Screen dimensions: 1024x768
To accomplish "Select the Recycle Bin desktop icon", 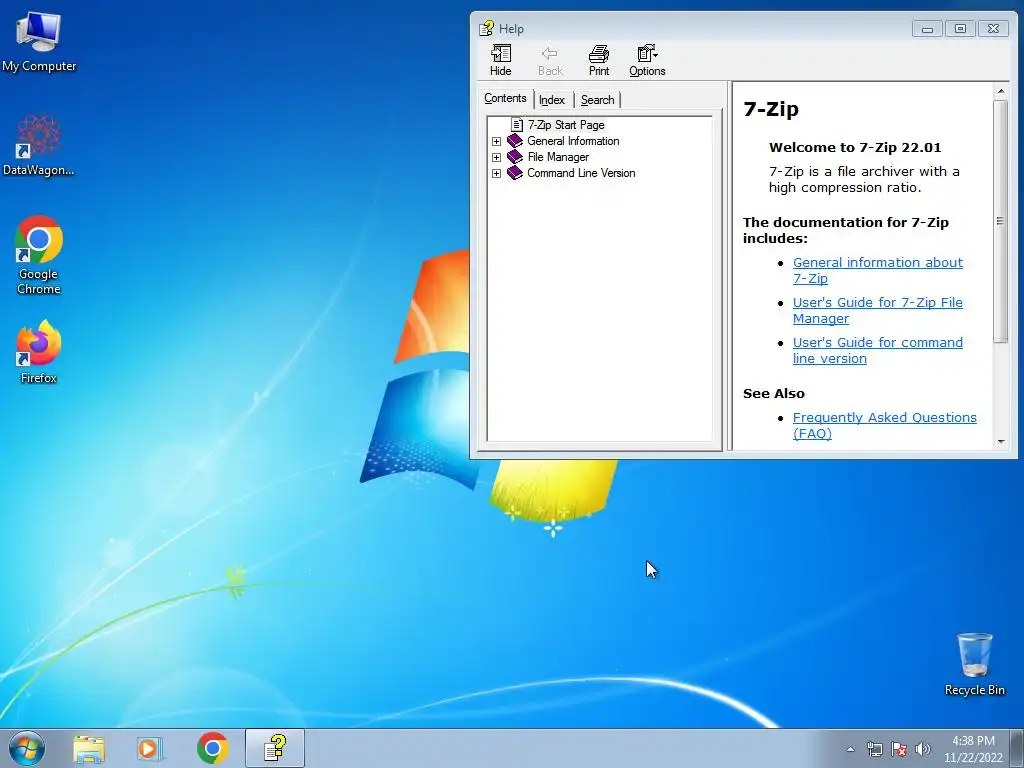I will click(x=974, y=664).
